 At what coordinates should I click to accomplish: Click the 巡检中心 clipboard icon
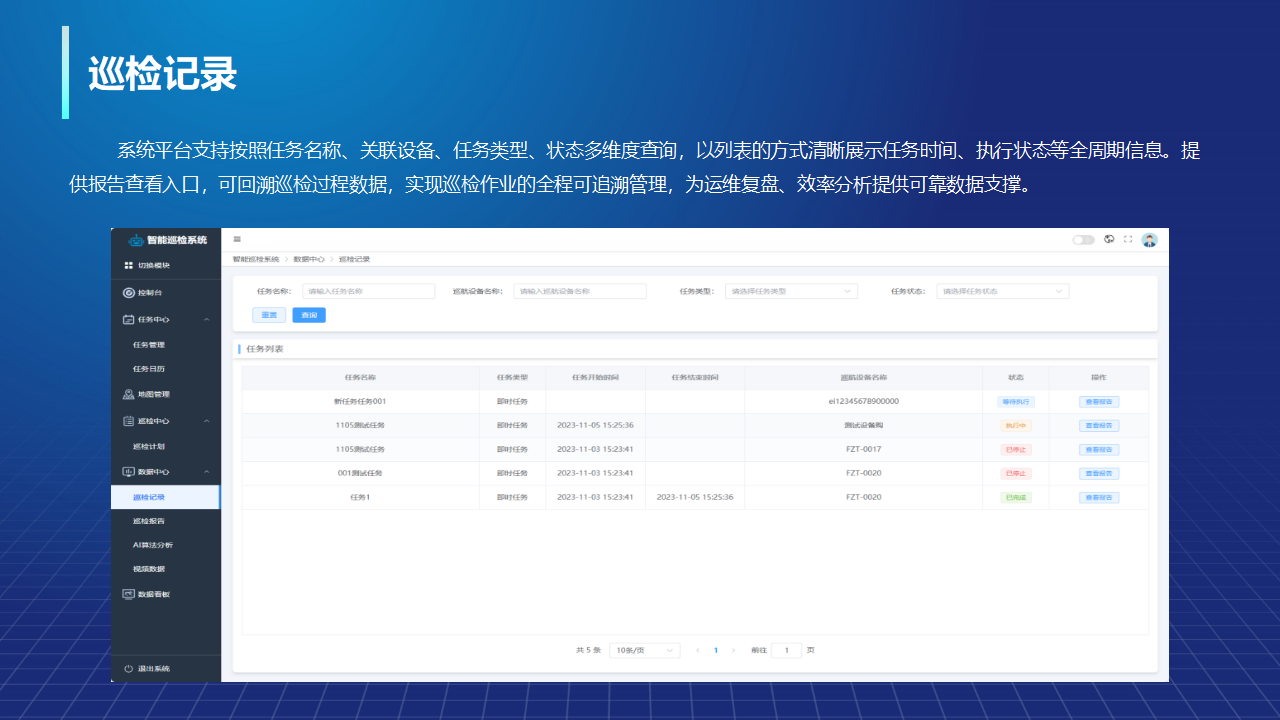pyautogui.click(x=128, y=421)
